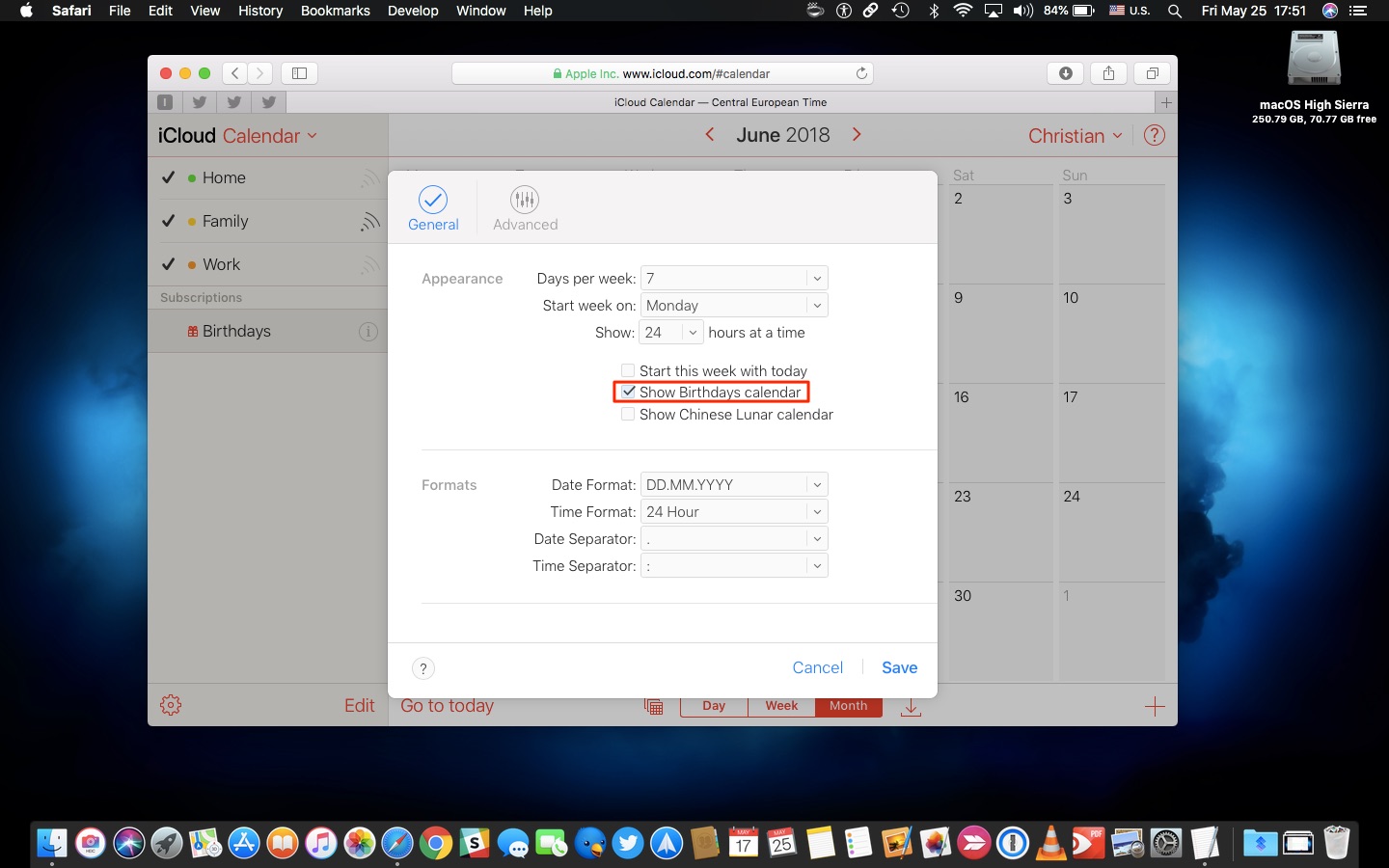Open the Time Format dropdown
Viewport: 1389px width, 868px height.
point(734,511)
